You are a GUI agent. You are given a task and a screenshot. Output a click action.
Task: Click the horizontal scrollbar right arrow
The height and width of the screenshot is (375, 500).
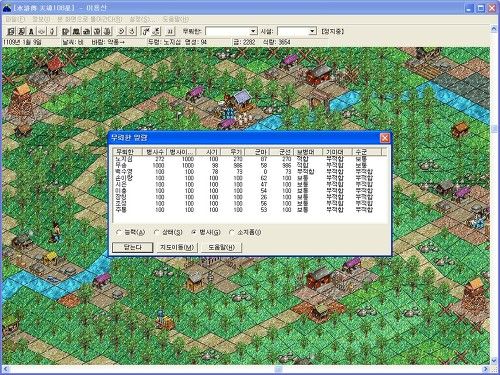(x=486, y=369)
